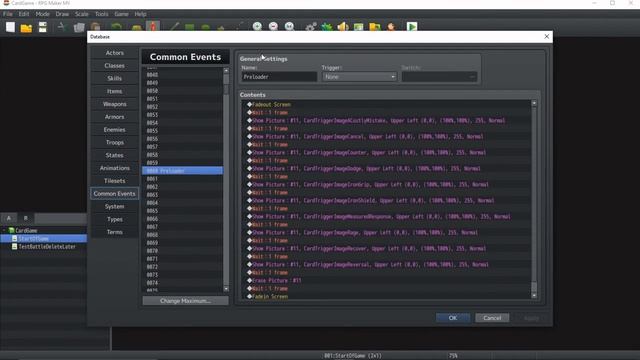Open the Sound Test speaker icon
Screen dimensions: 640x360
[x=343, y=27]
